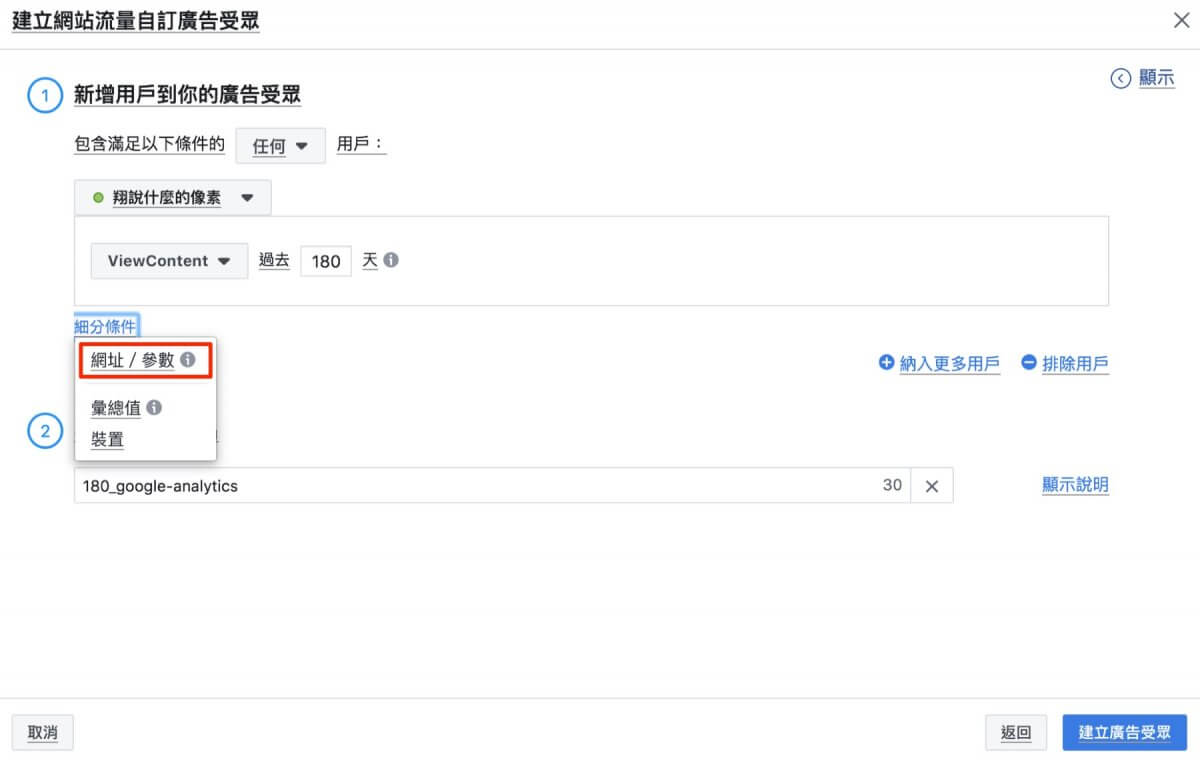The width and height of the screenshot is (1200, 761).
Task: Clear the audience name with the X icon
Action: [x=932, y=486]
